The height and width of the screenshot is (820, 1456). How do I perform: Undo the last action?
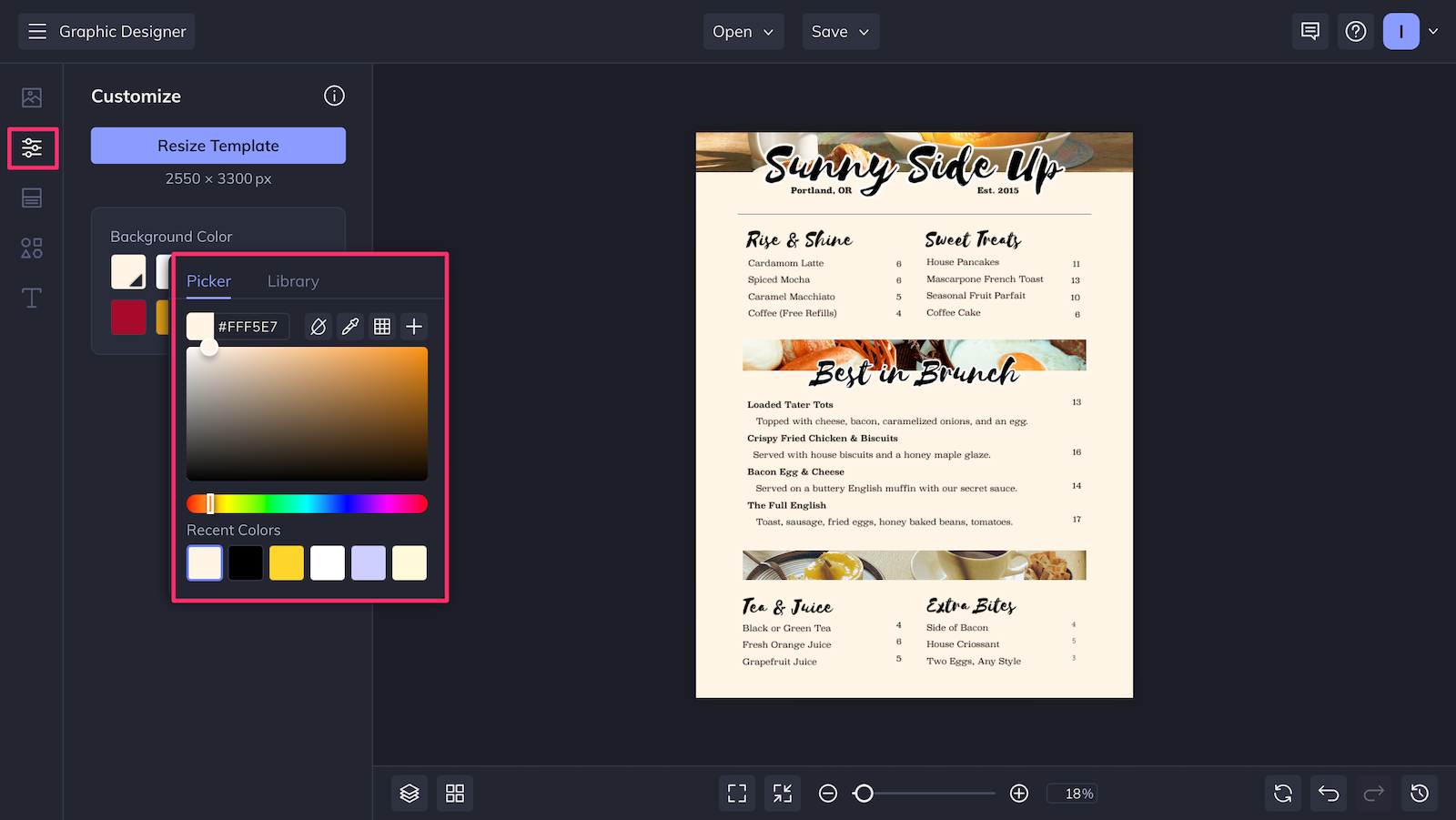[x=1328, y=793]
